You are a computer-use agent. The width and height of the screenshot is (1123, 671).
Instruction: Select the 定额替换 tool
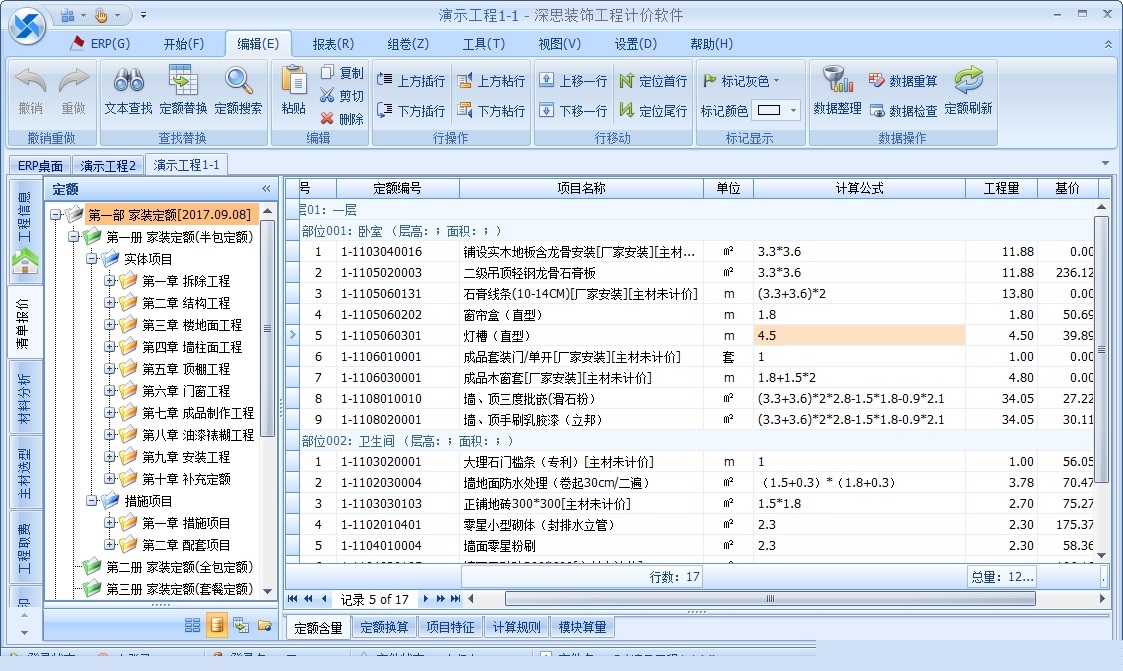point(183,88)
